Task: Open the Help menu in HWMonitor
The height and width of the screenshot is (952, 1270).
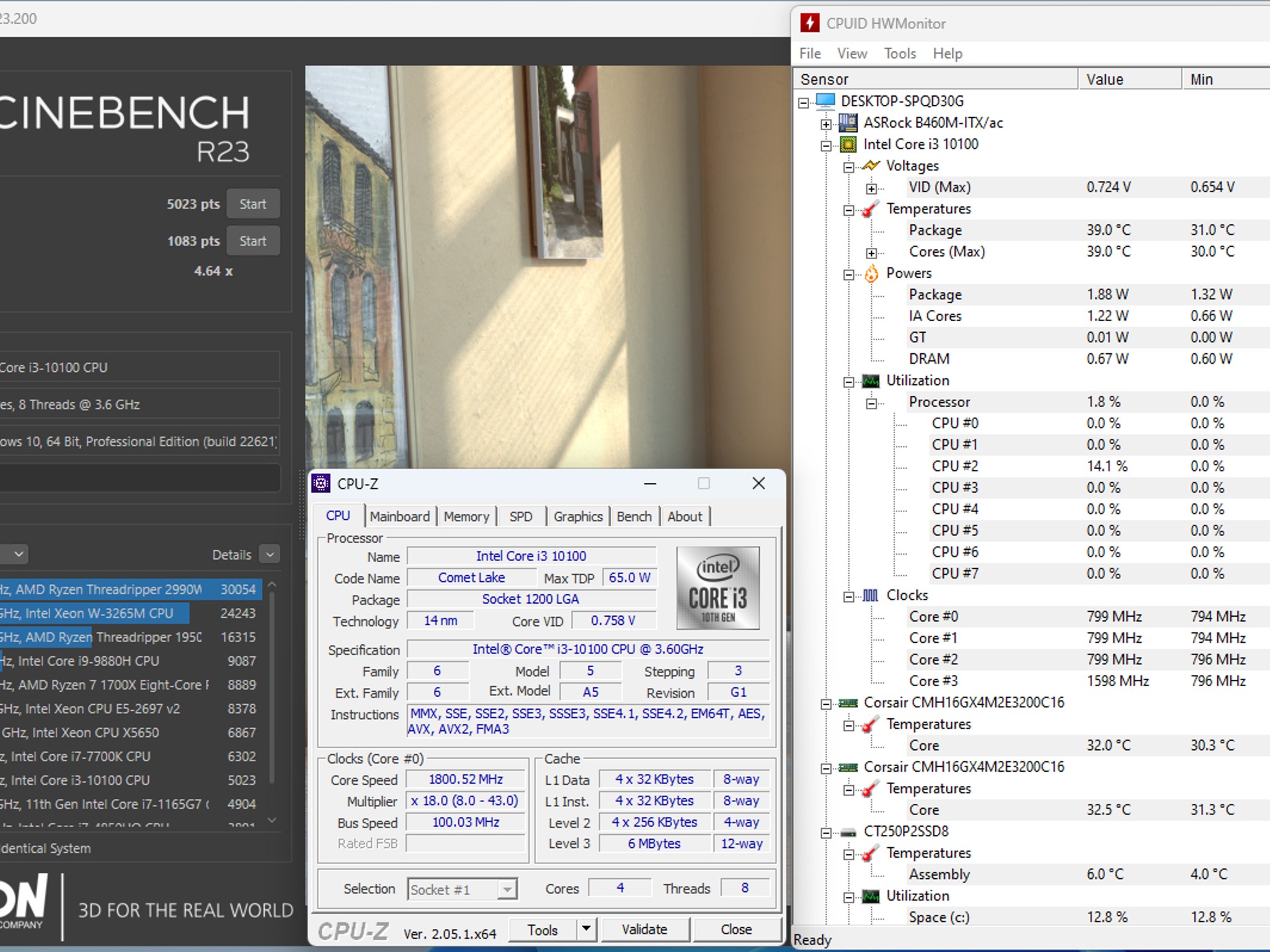Action: click(948, 53)
